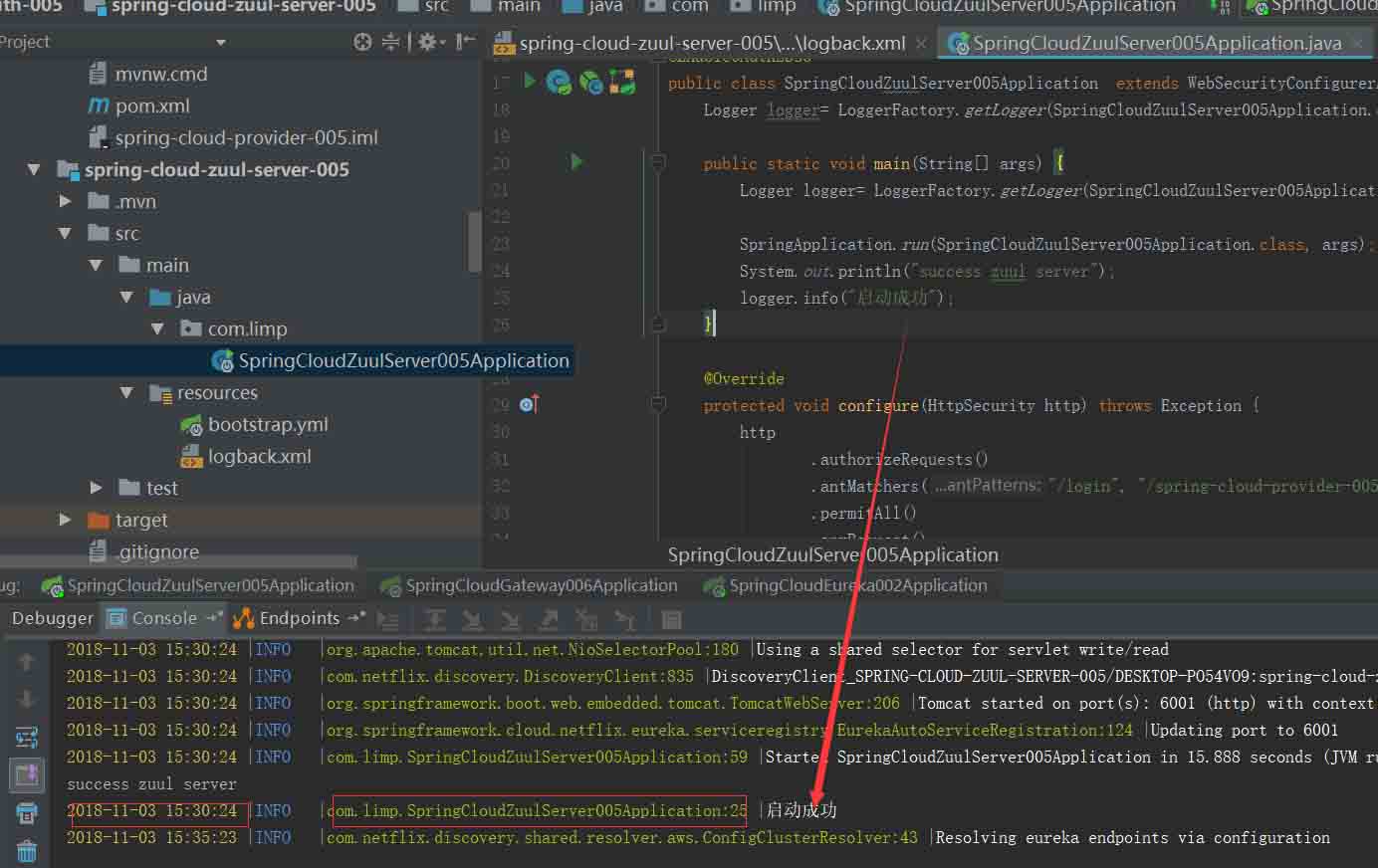Viewport: 1378px width, 868px height.
Task: Switch to the Endpoints tab
Action: (299, 618)
